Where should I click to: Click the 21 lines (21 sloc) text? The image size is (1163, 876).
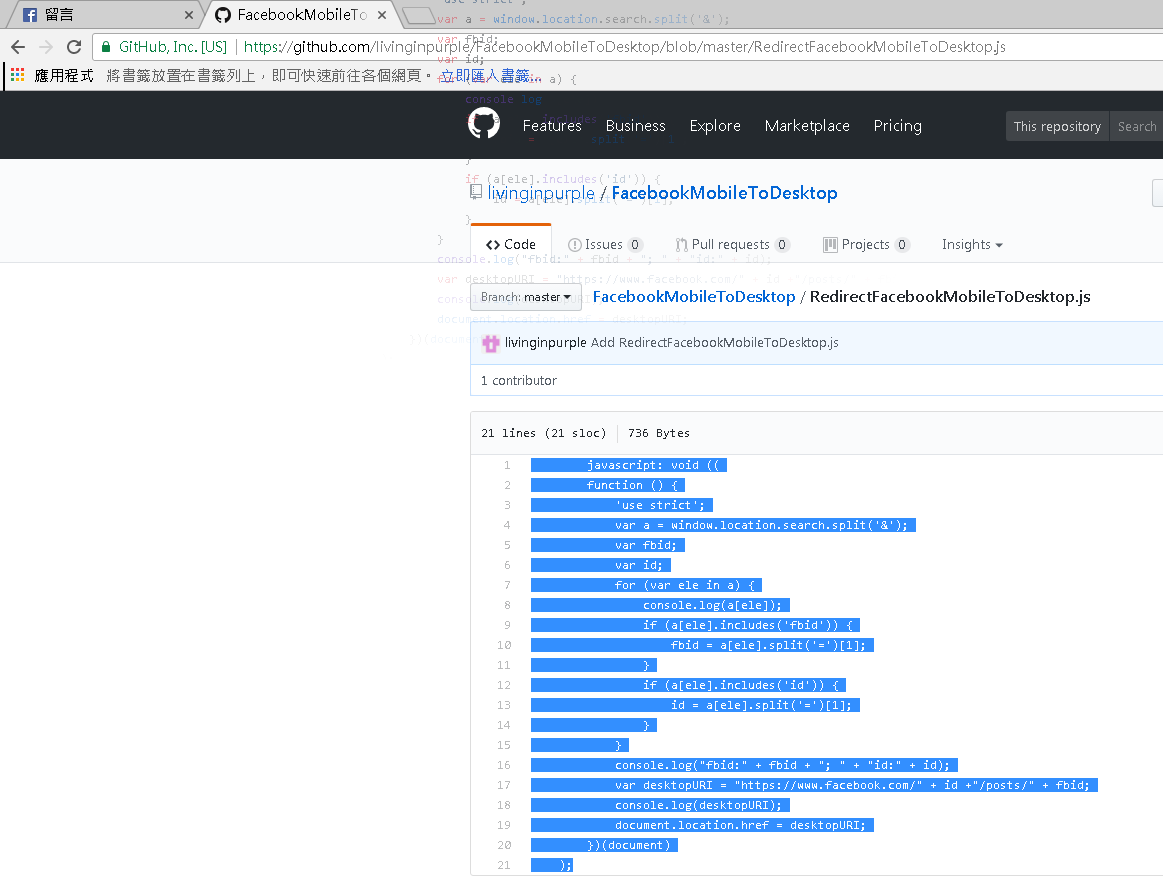coord(544,433)
